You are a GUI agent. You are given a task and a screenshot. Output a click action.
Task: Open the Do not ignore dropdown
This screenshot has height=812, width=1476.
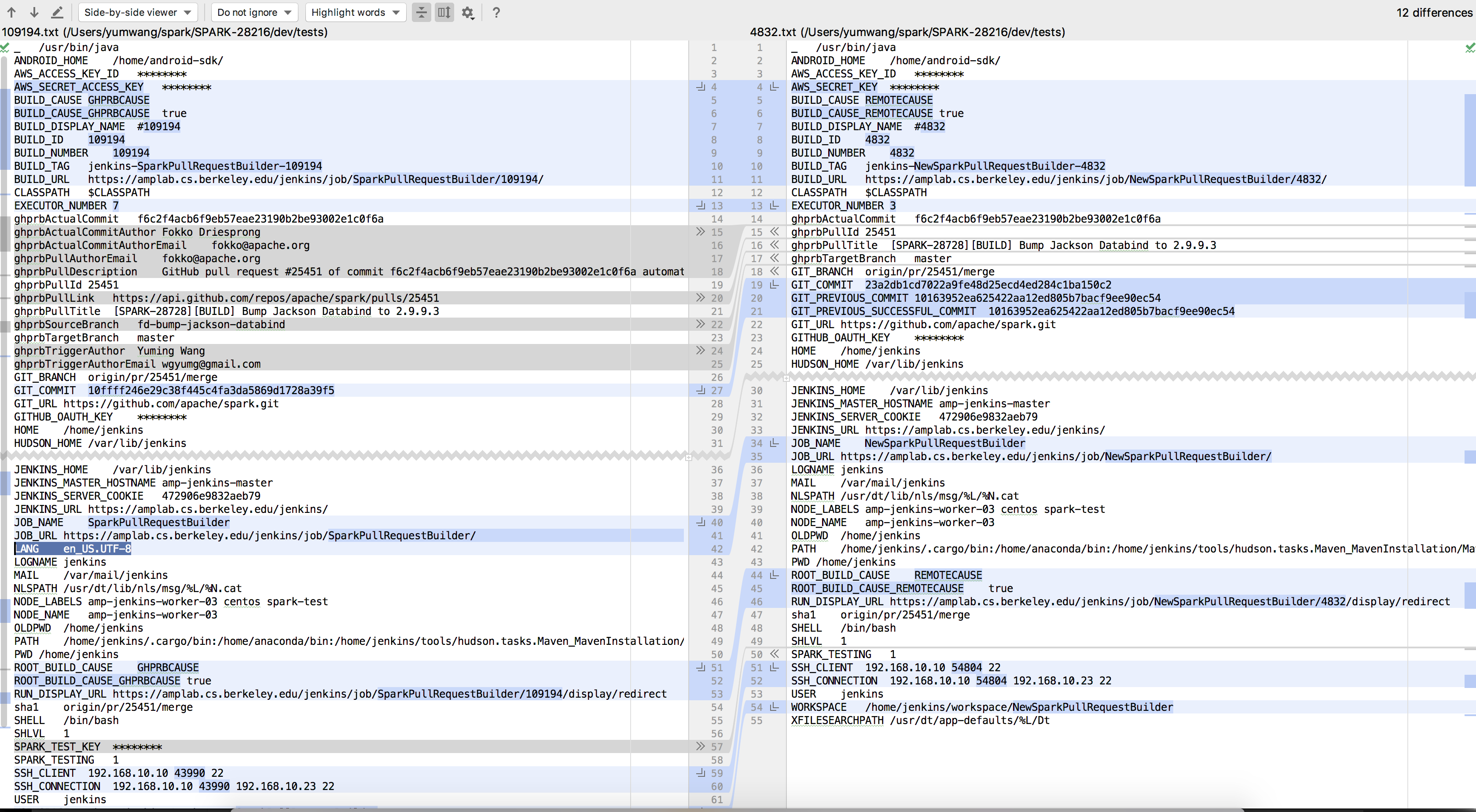click(254, 13)
